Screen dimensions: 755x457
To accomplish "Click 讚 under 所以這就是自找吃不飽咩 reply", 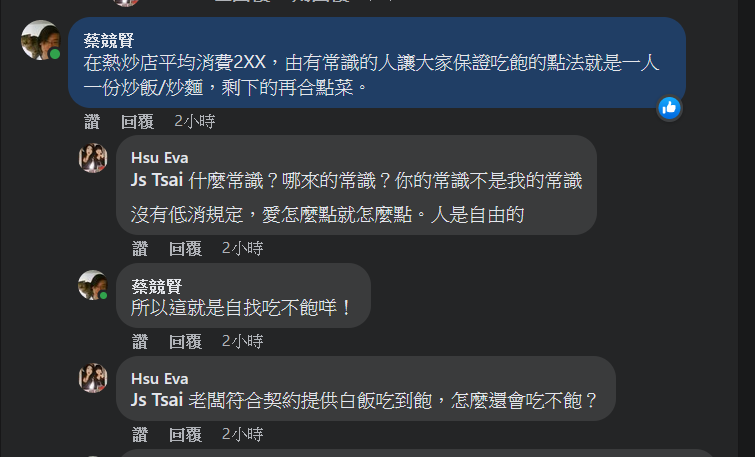I will (x=140, y=341).
